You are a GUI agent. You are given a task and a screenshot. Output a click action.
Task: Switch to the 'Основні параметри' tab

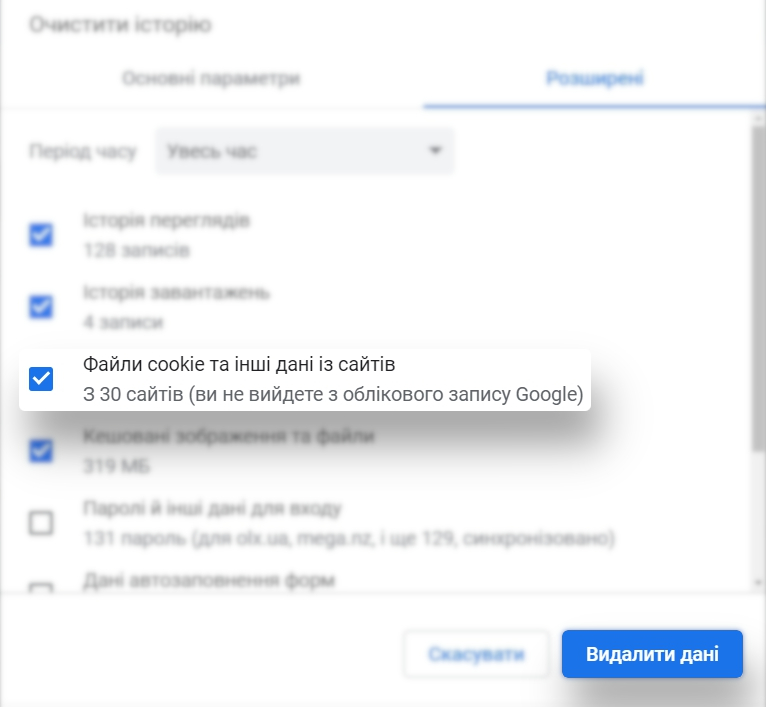point(211,78)
